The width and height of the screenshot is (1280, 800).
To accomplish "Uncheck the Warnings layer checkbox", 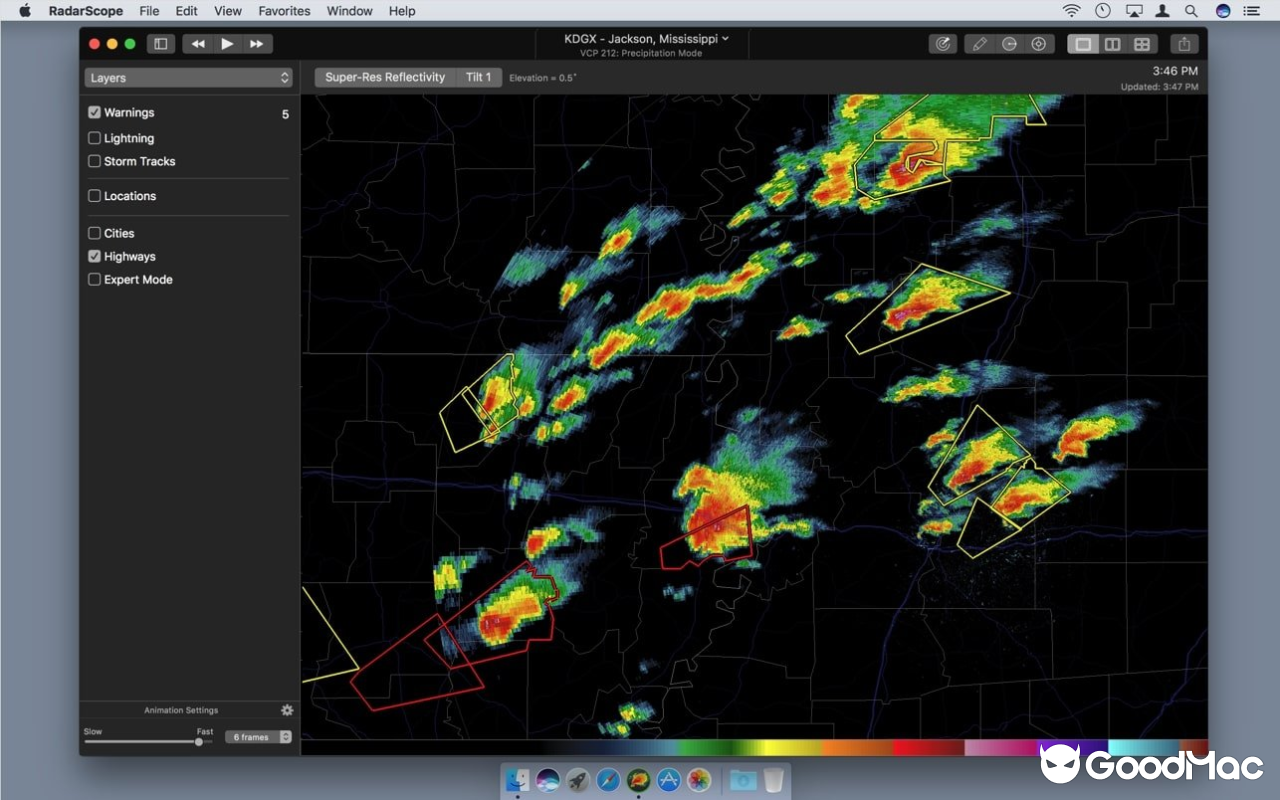I will 95,113.
